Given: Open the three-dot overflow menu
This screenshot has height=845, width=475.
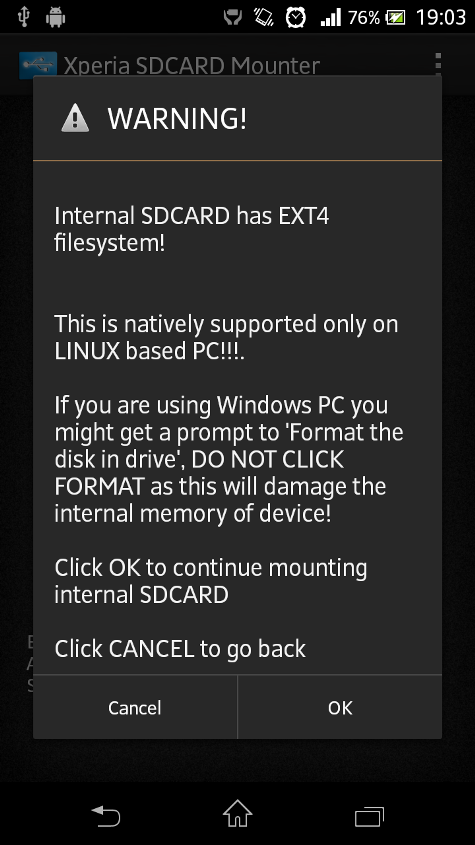Looking at the screenshot, I should pyautogui.click(x=438, y=64).
